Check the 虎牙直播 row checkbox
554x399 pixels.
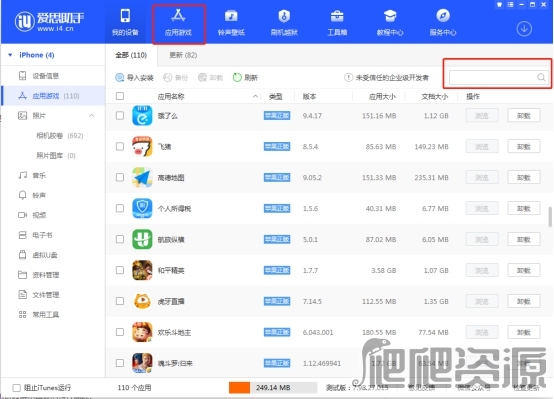(120, 301)
